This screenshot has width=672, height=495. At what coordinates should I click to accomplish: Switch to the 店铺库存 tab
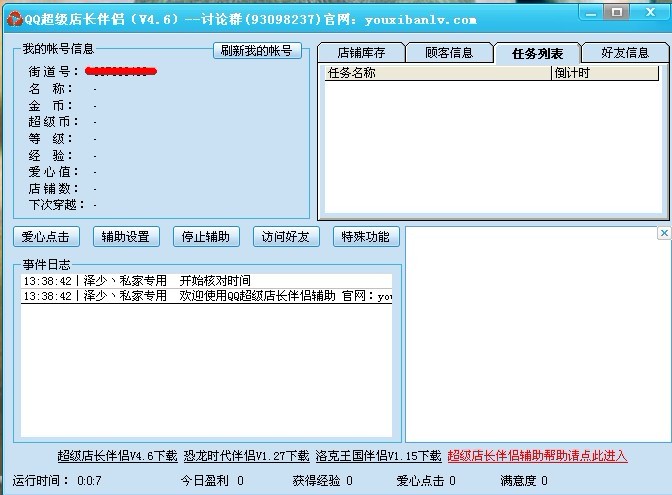[361, 53]
